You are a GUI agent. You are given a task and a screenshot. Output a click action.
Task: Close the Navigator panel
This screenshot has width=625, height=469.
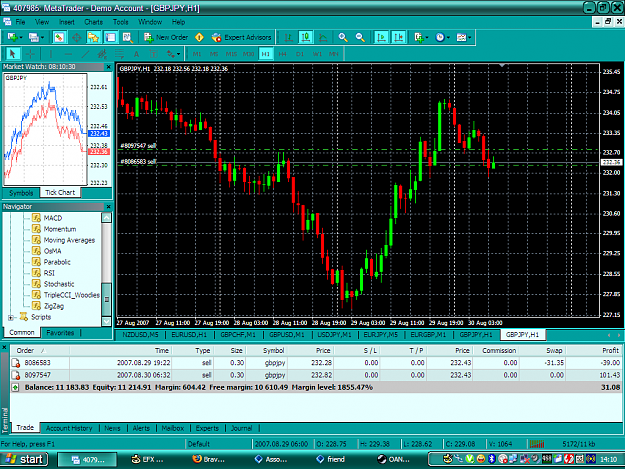pyautogui.click(x=108, y=207)
